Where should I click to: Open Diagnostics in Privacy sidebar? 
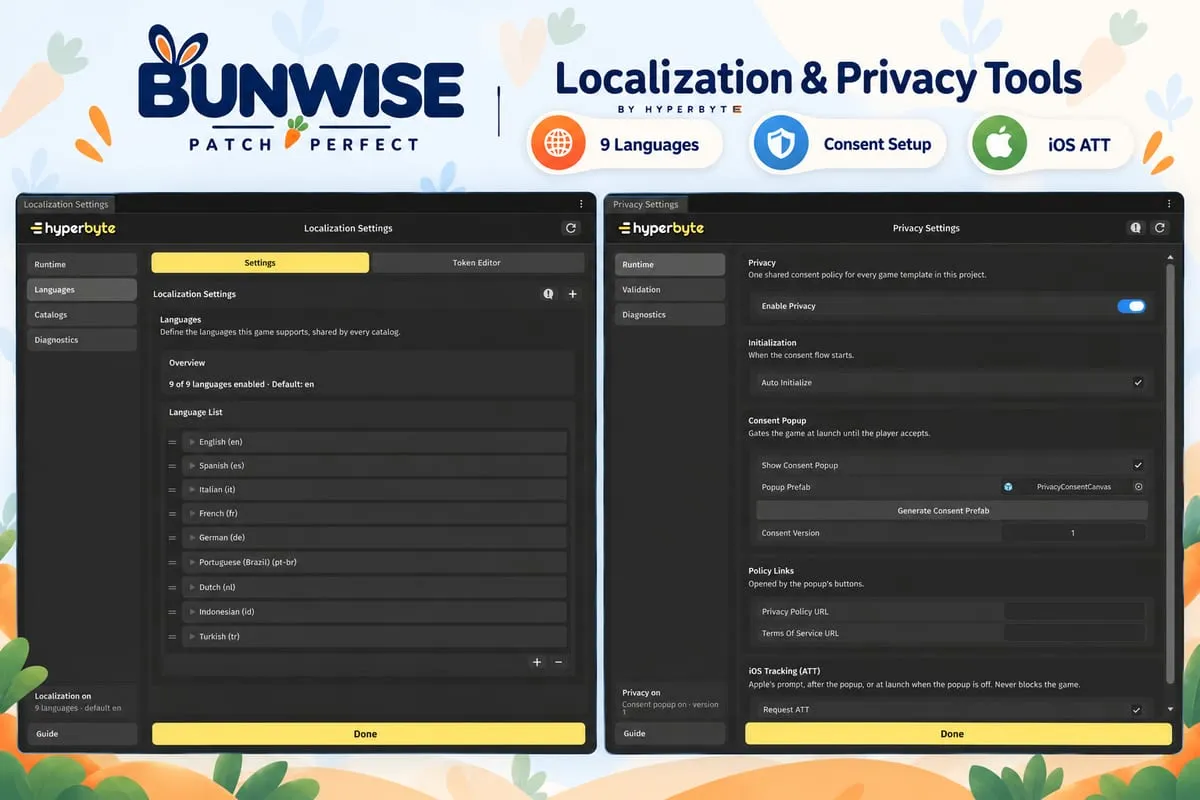click(670, 315)
